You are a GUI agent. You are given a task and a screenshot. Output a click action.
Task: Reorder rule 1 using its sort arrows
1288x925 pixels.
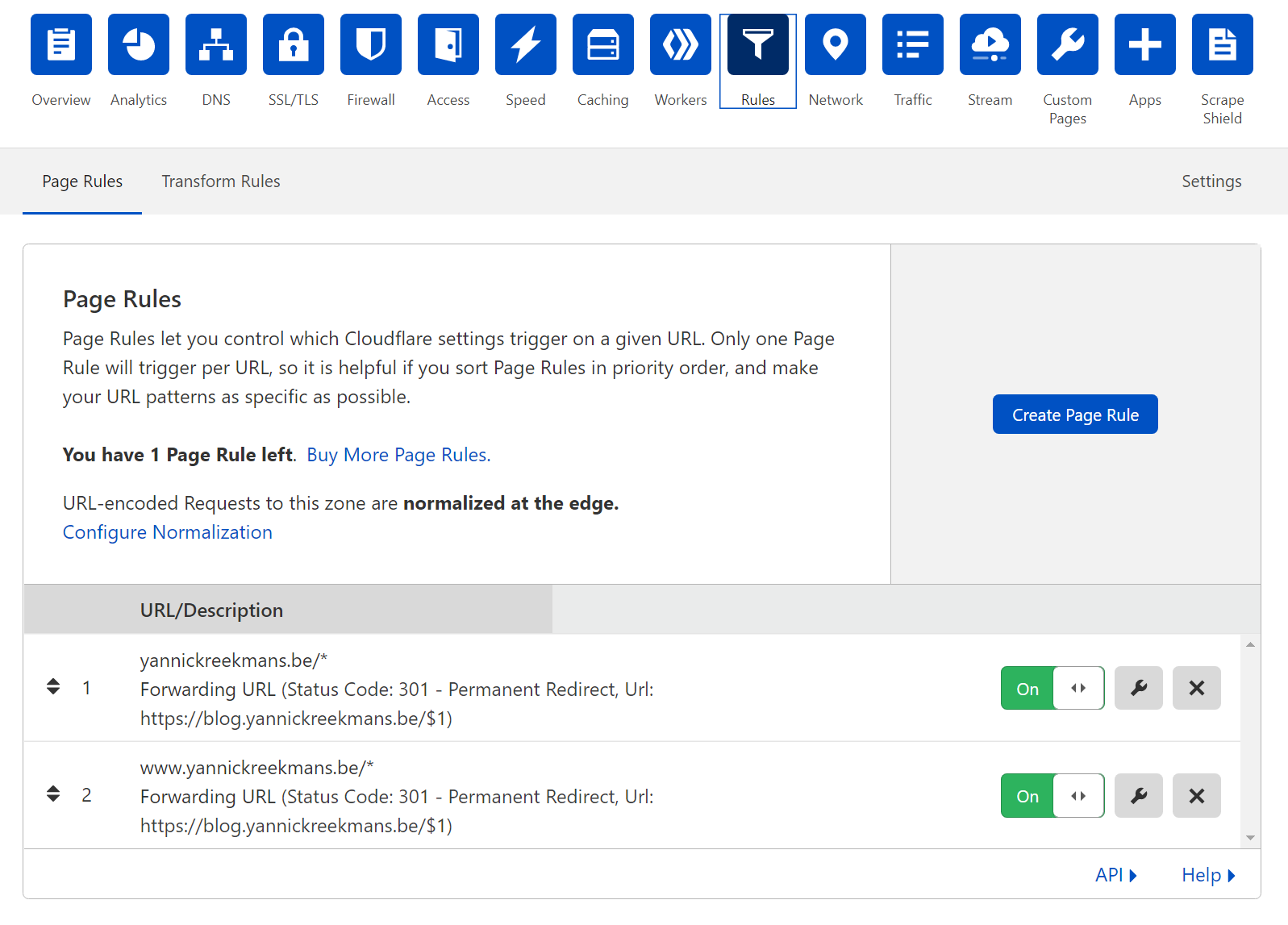tap(53, 687)
